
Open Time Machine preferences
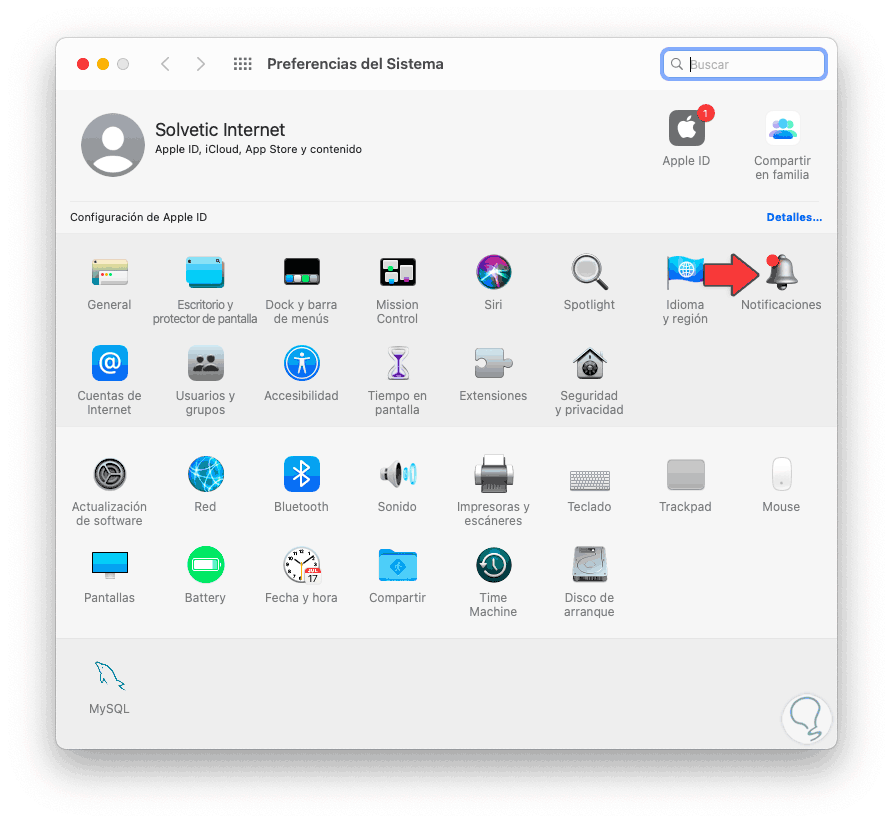(x=493, y=565)
